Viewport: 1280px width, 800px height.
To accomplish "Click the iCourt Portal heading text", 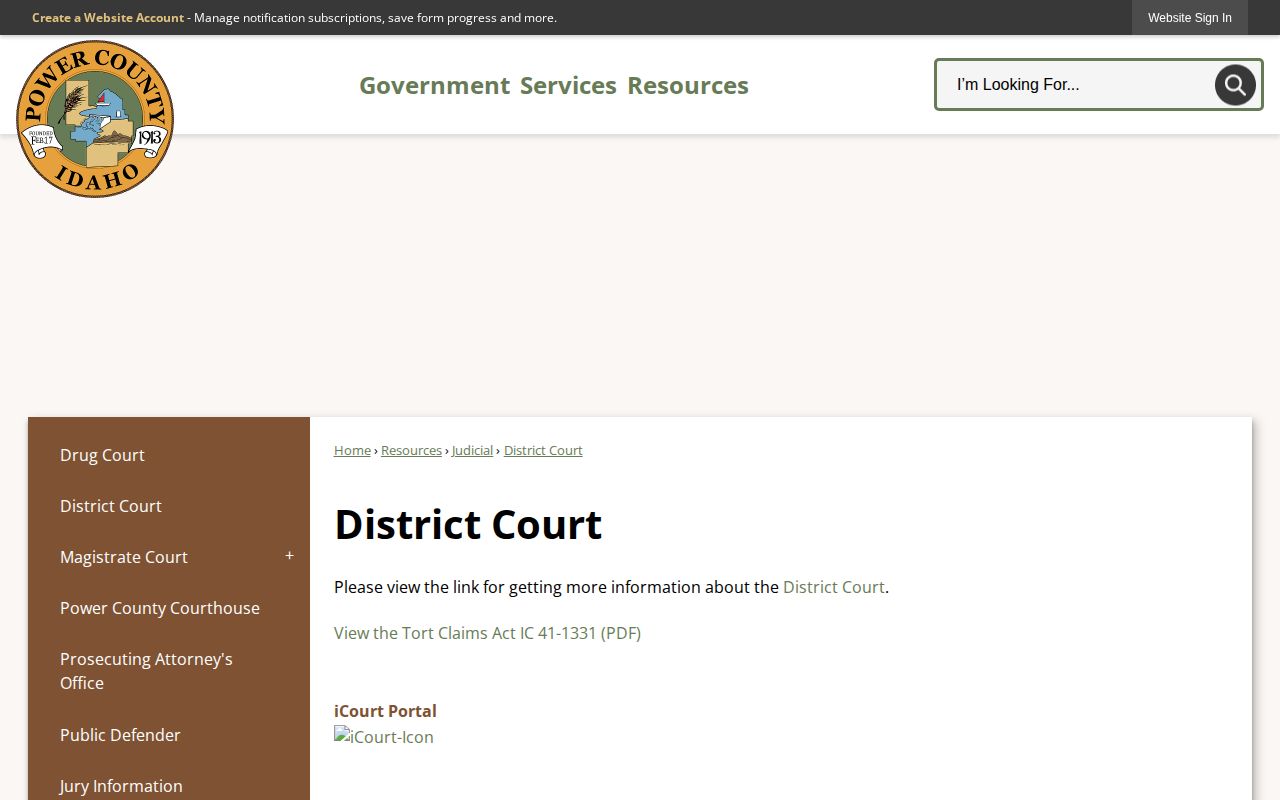I will click(x=385, y=711).
